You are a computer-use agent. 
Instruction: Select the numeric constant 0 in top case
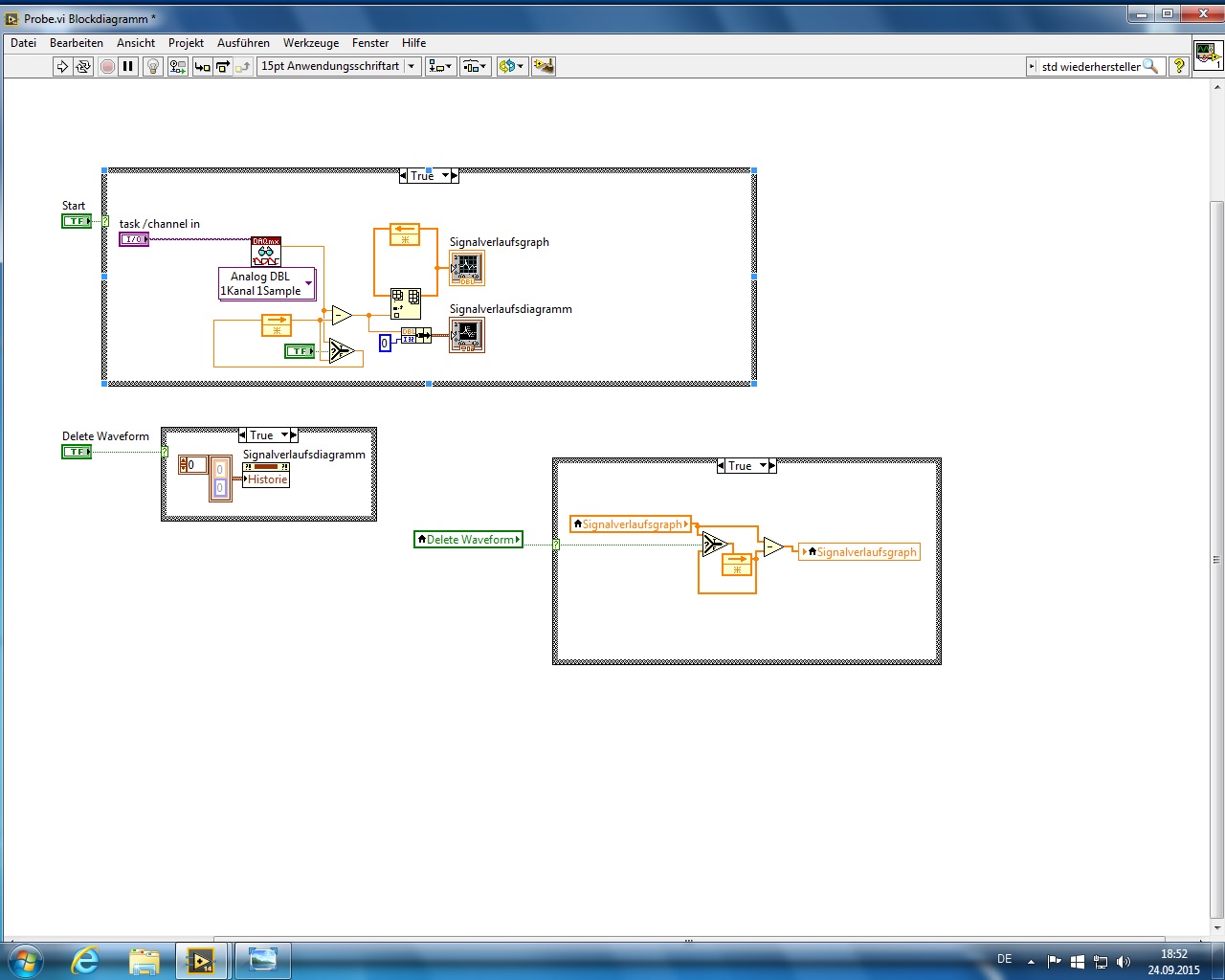(x=385, y=343)
